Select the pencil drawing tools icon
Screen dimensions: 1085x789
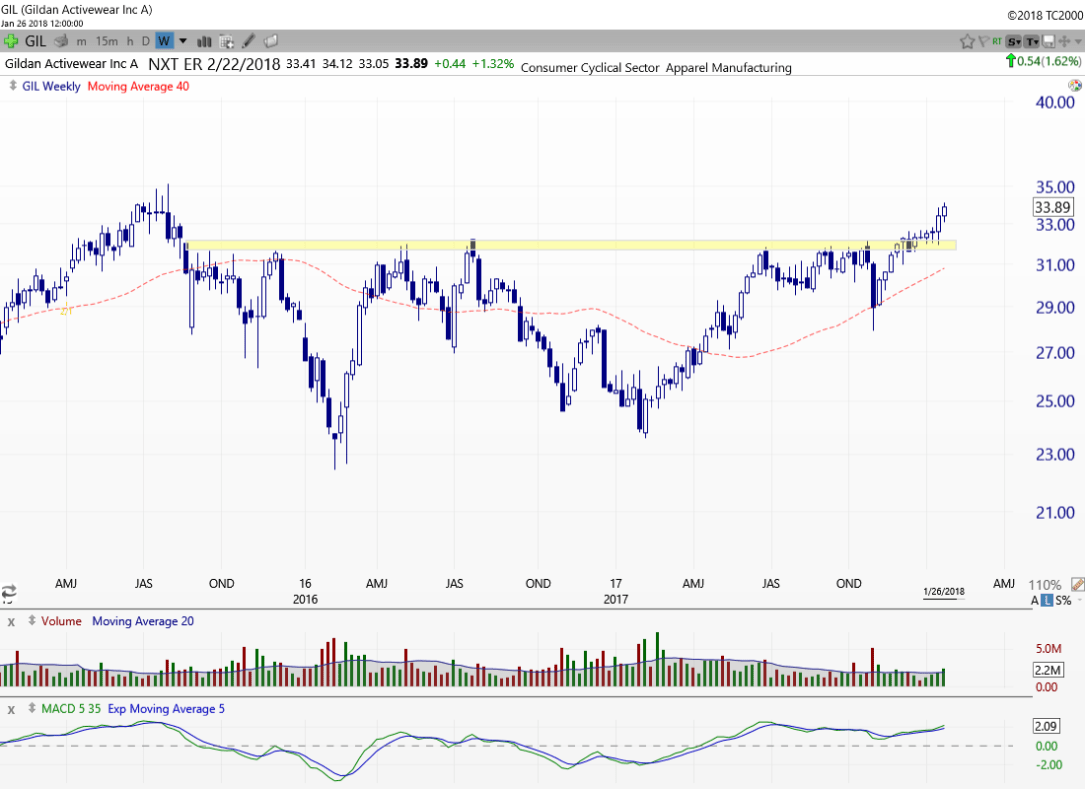click(248, 41)
